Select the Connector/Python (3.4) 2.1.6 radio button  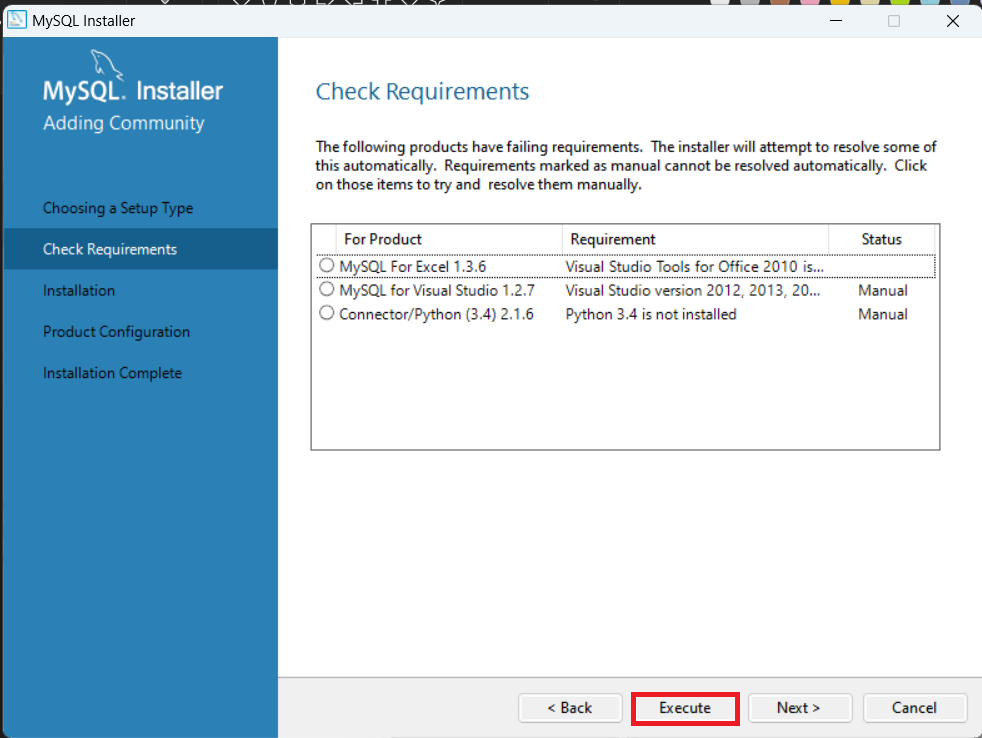tap(326, 313)
